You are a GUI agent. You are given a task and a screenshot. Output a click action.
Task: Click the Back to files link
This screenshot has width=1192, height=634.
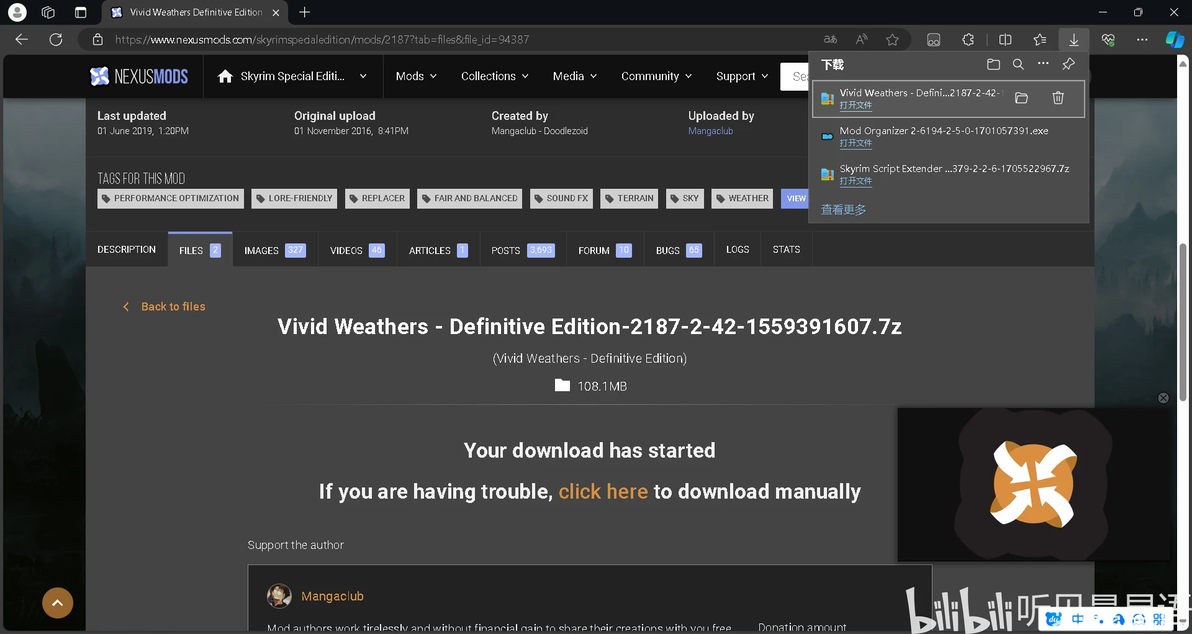[164, 306]
